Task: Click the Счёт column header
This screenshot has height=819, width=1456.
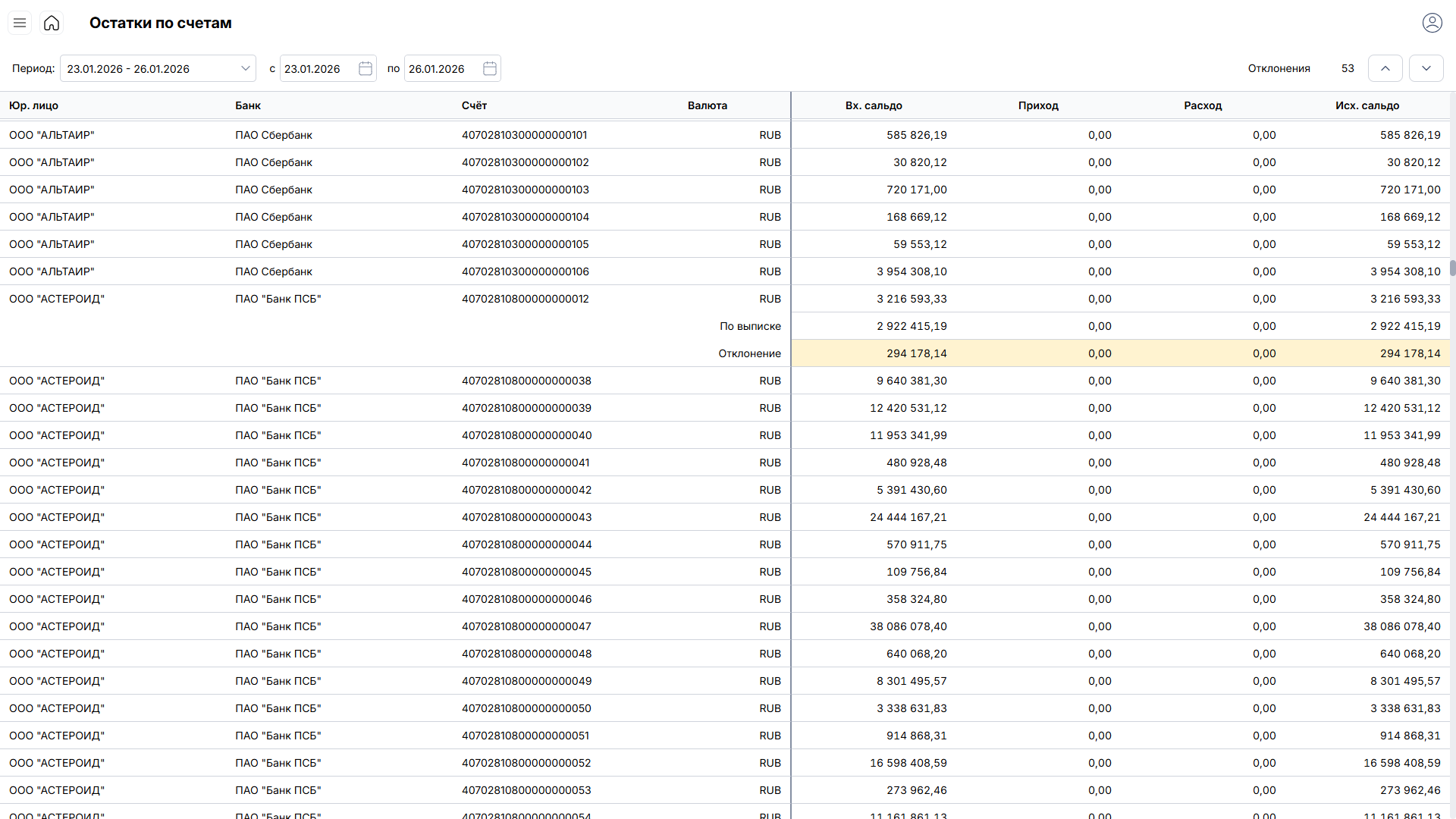Action: click(x=474, y=105)
